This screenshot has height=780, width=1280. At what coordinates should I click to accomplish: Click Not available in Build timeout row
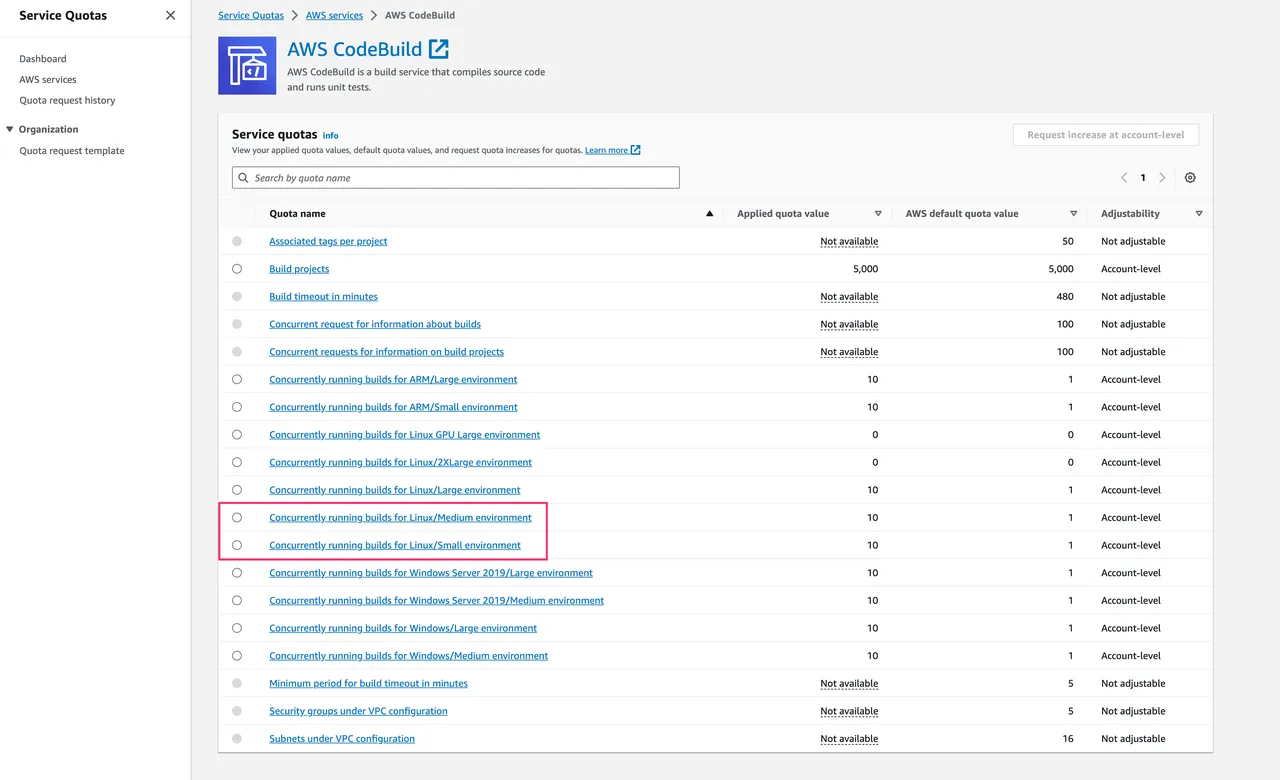(x=849, y=297)
